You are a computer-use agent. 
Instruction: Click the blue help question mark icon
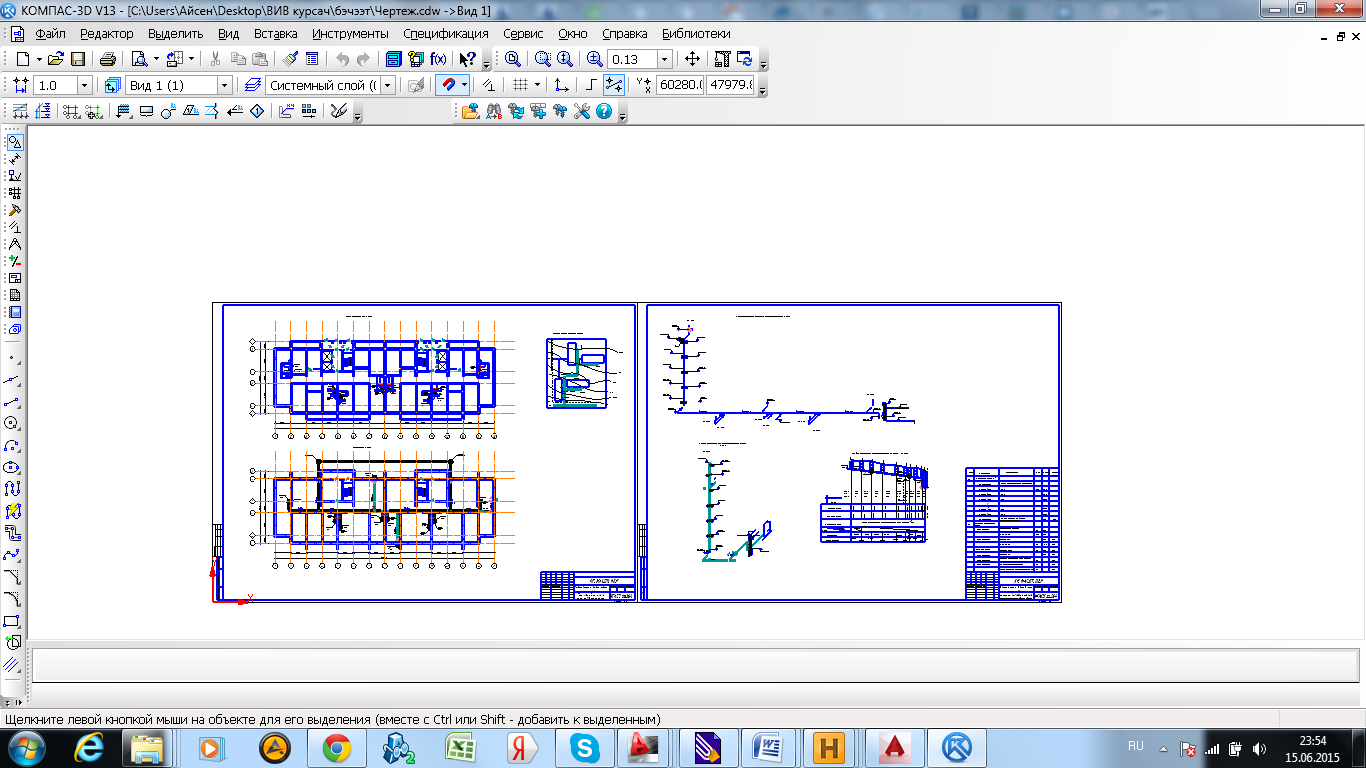pyautogui.click(x=604, y=111)
